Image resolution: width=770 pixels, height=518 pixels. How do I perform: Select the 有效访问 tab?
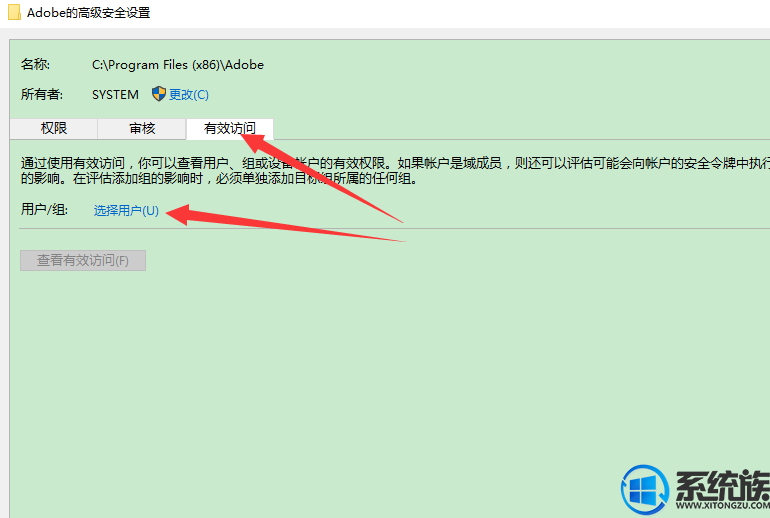230,129
